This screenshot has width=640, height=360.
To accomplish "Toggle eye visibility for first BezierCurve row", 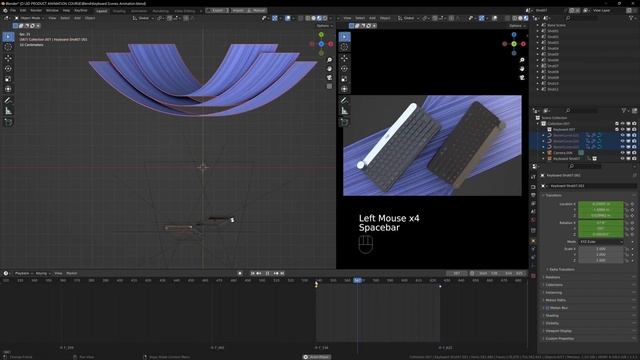I will (622, 135).
